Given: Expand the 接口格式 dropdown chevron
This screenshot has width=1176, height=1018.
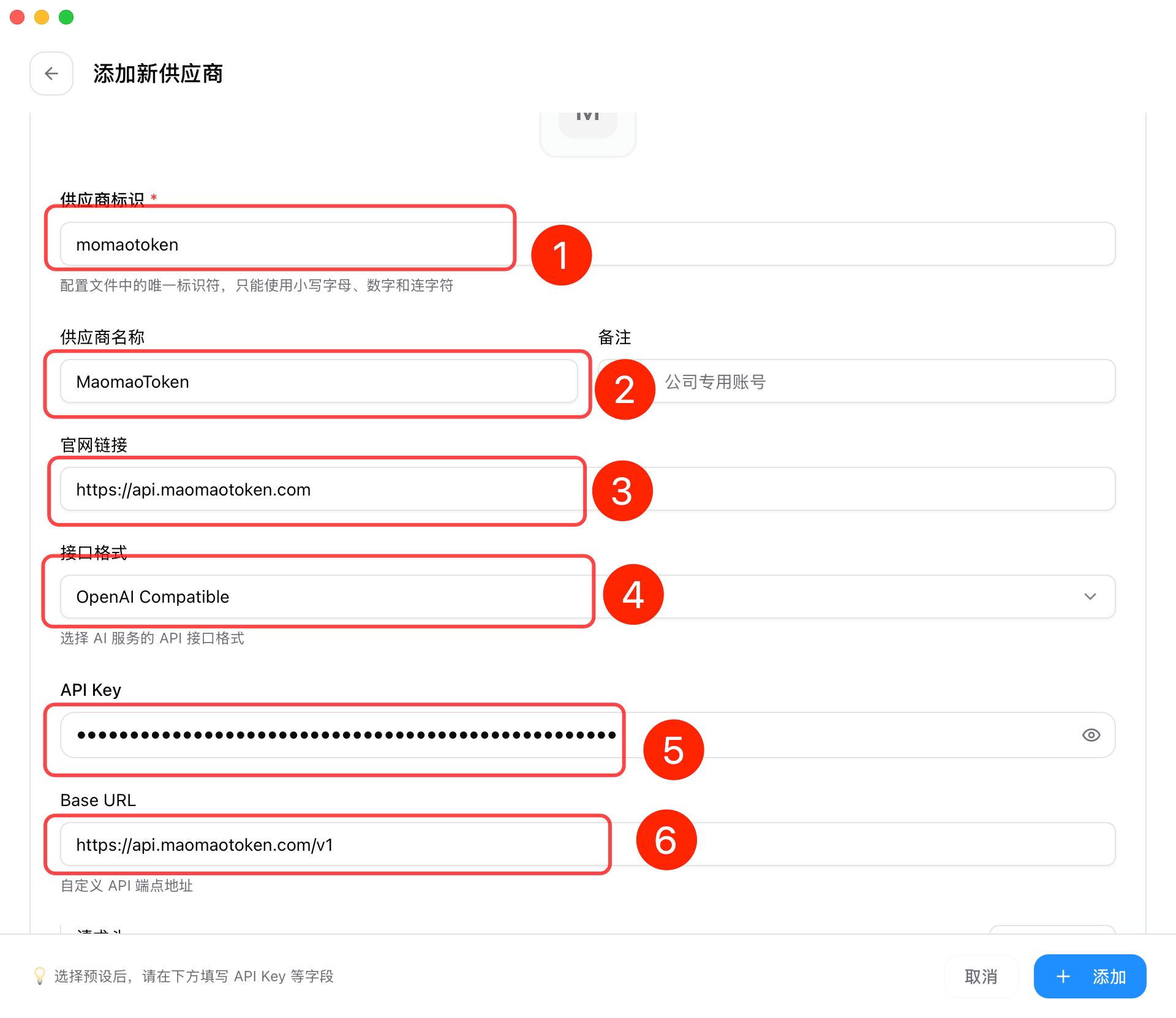Looking at the screenshot, I should tap(1090, 597).
